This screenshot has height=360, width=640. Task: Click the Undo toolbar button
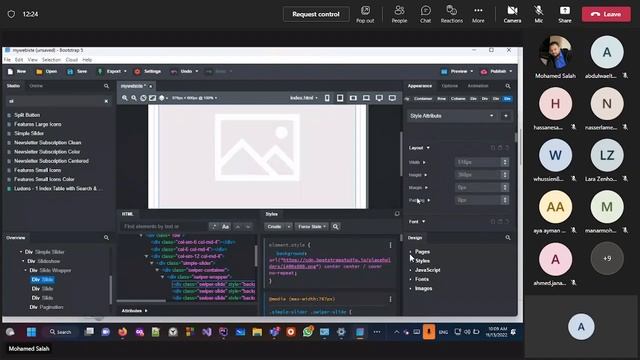(182, 71)
